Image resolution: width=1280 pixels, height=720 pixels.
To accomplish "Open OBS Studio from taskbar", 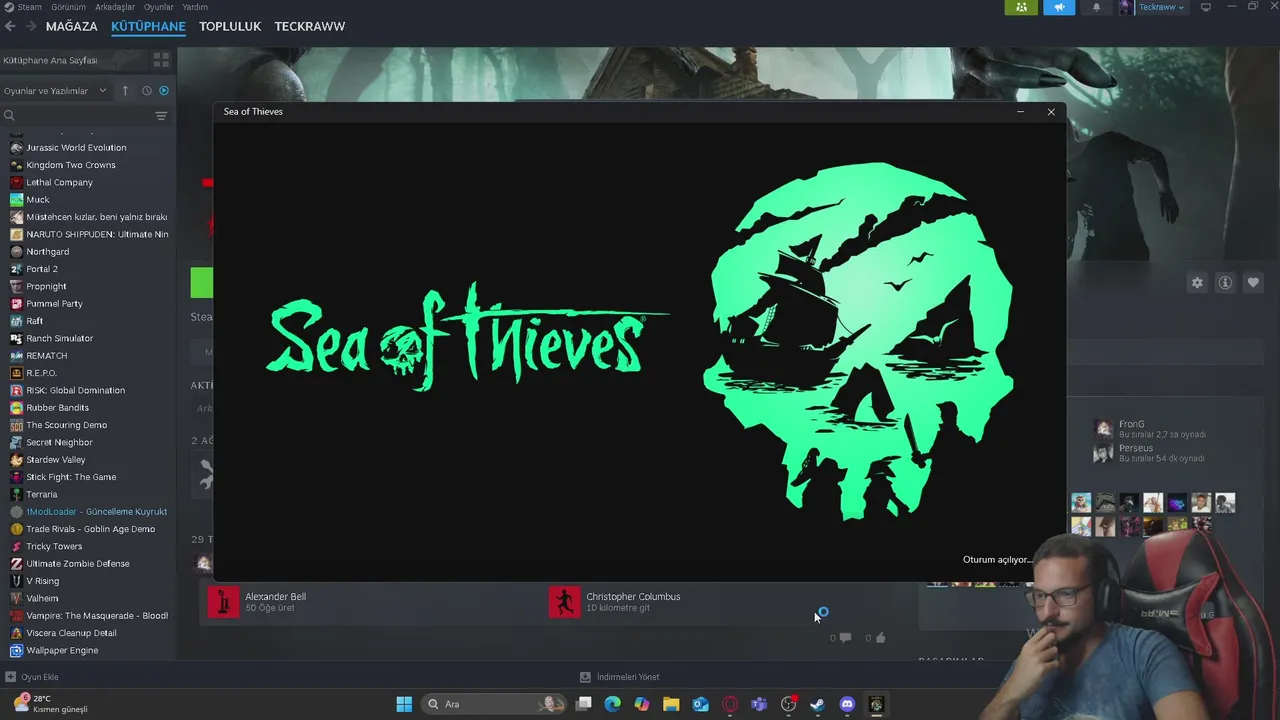I will (789, 704).
